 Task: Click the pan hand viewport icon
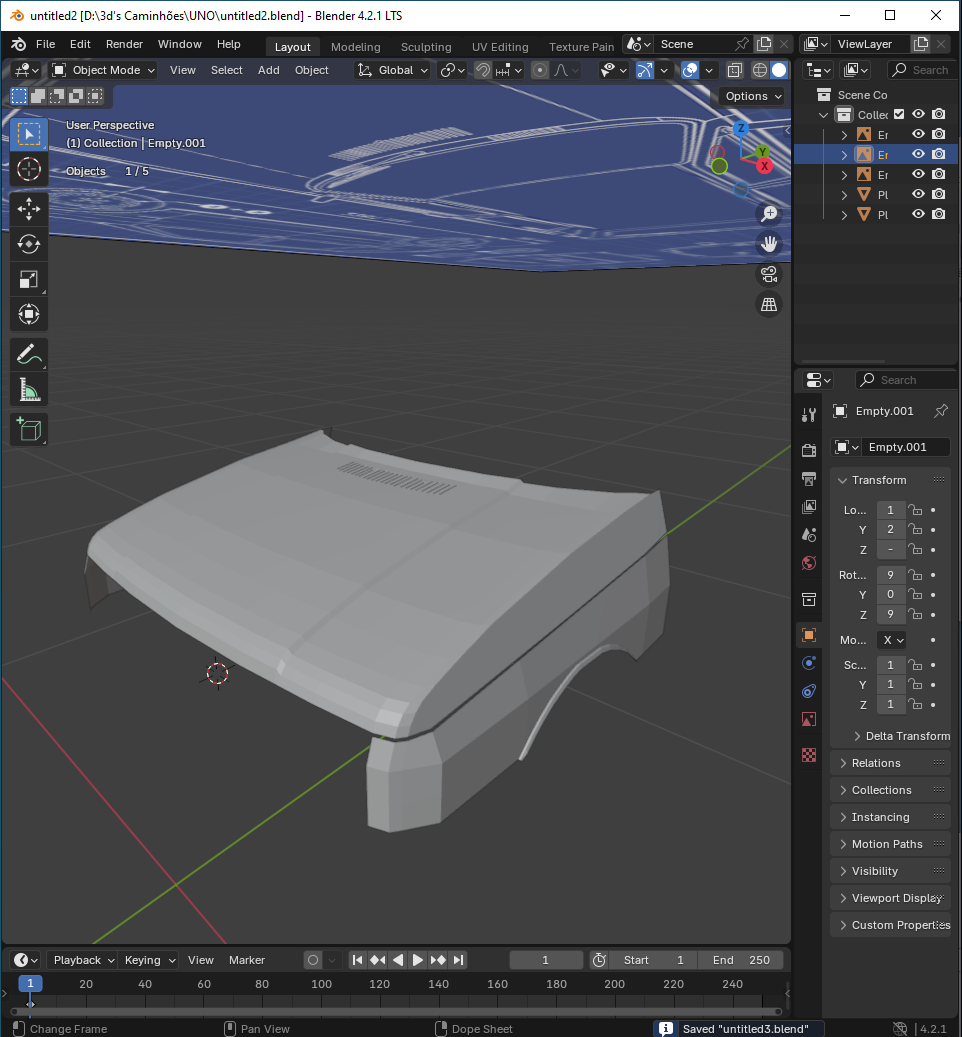click(769, 244)
